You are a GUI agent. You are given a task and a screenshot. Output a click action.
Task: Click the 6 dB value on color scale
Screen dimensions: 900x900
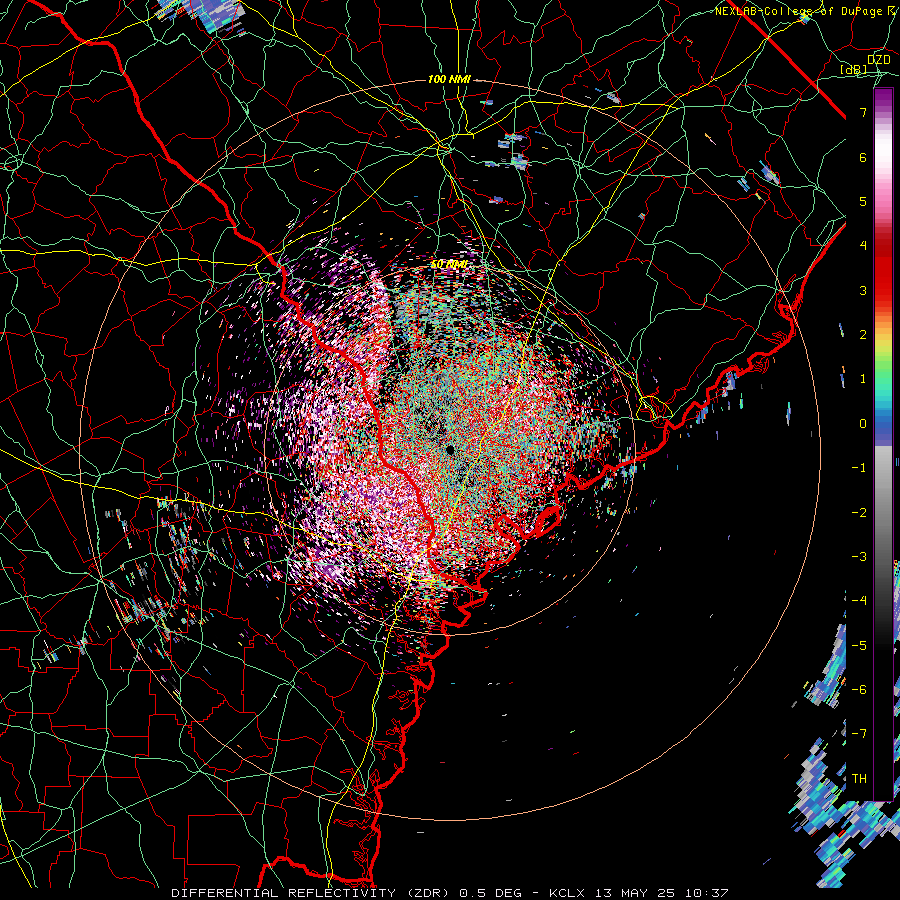(863, 157)
